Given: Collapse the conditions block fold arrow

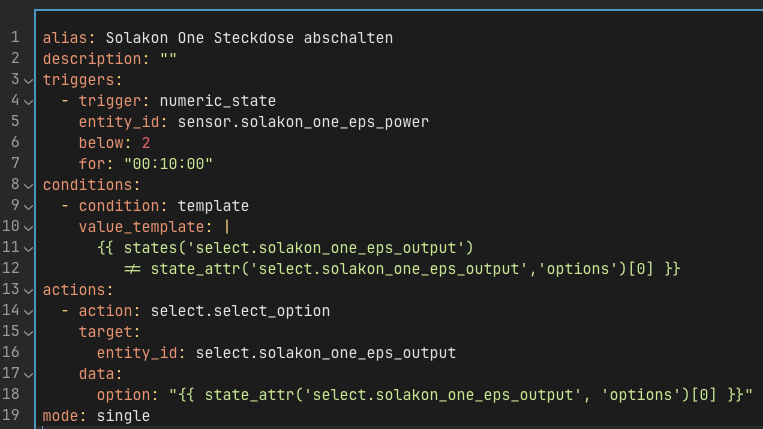Looking at the screenshot, I should pyautogui.click(x=27, y=185).
